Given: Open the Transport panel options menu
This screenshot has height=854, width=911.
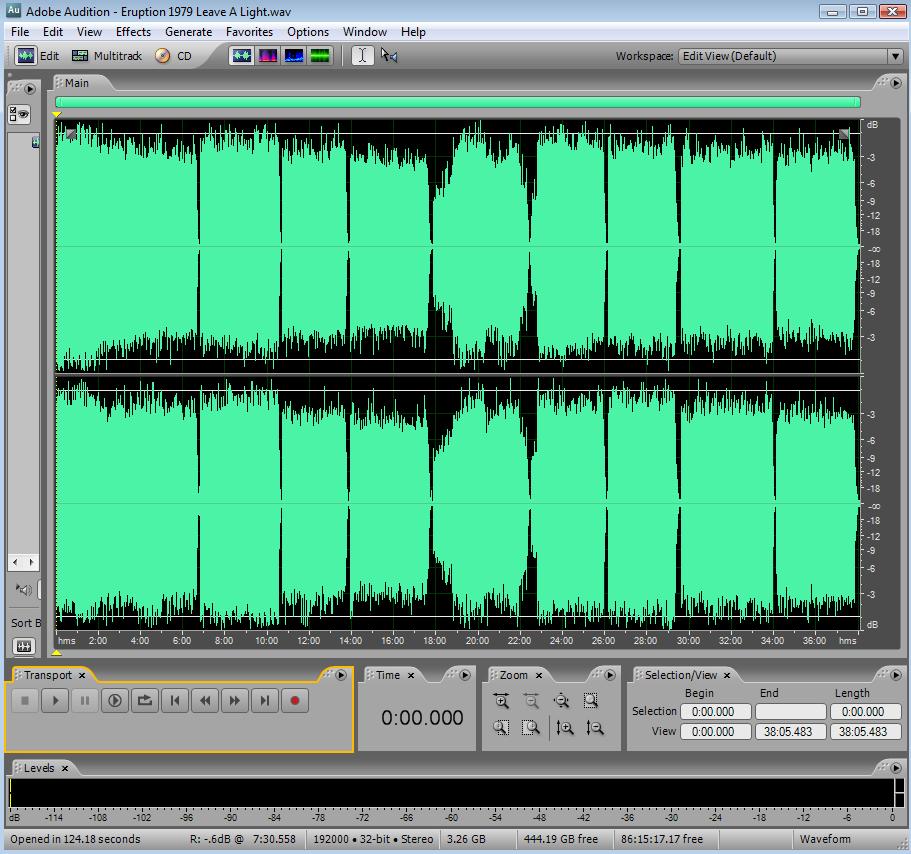Looking at the screenshot, I should [x=341, y=675].
